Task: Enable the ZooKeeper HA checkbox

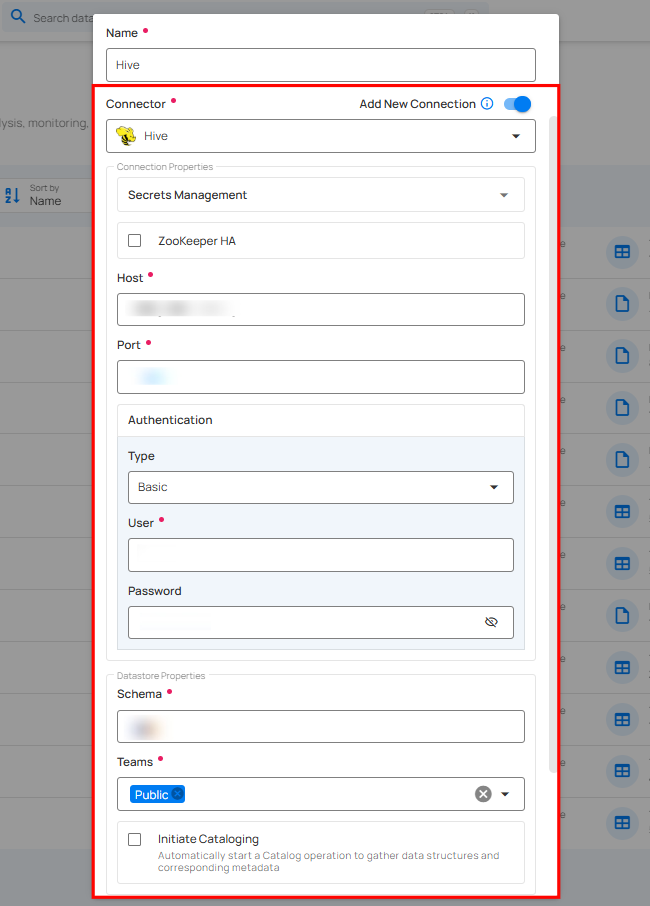Action: point(135,241)
